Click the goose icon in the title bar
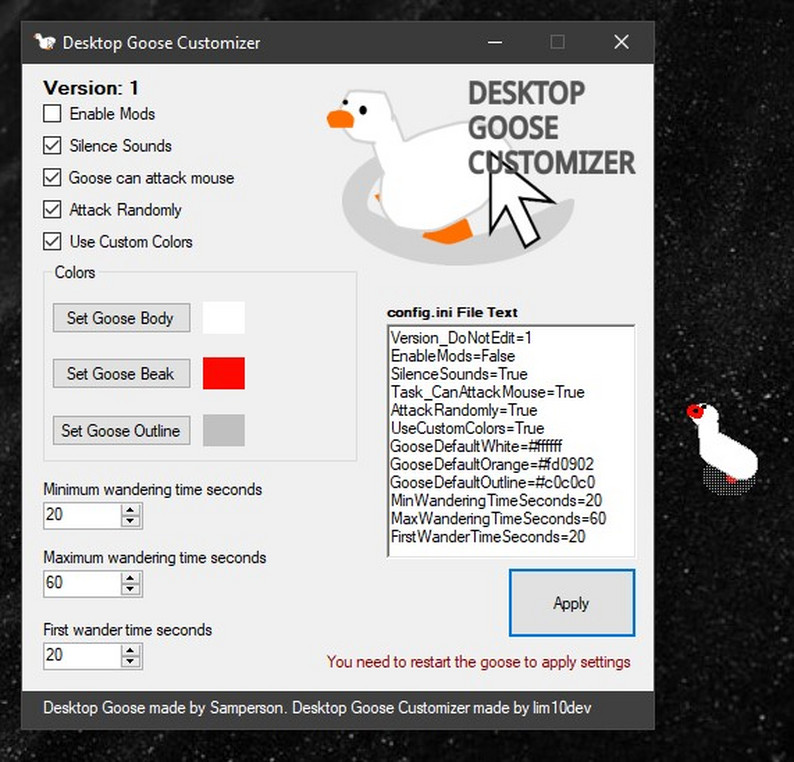 [45, 42]
